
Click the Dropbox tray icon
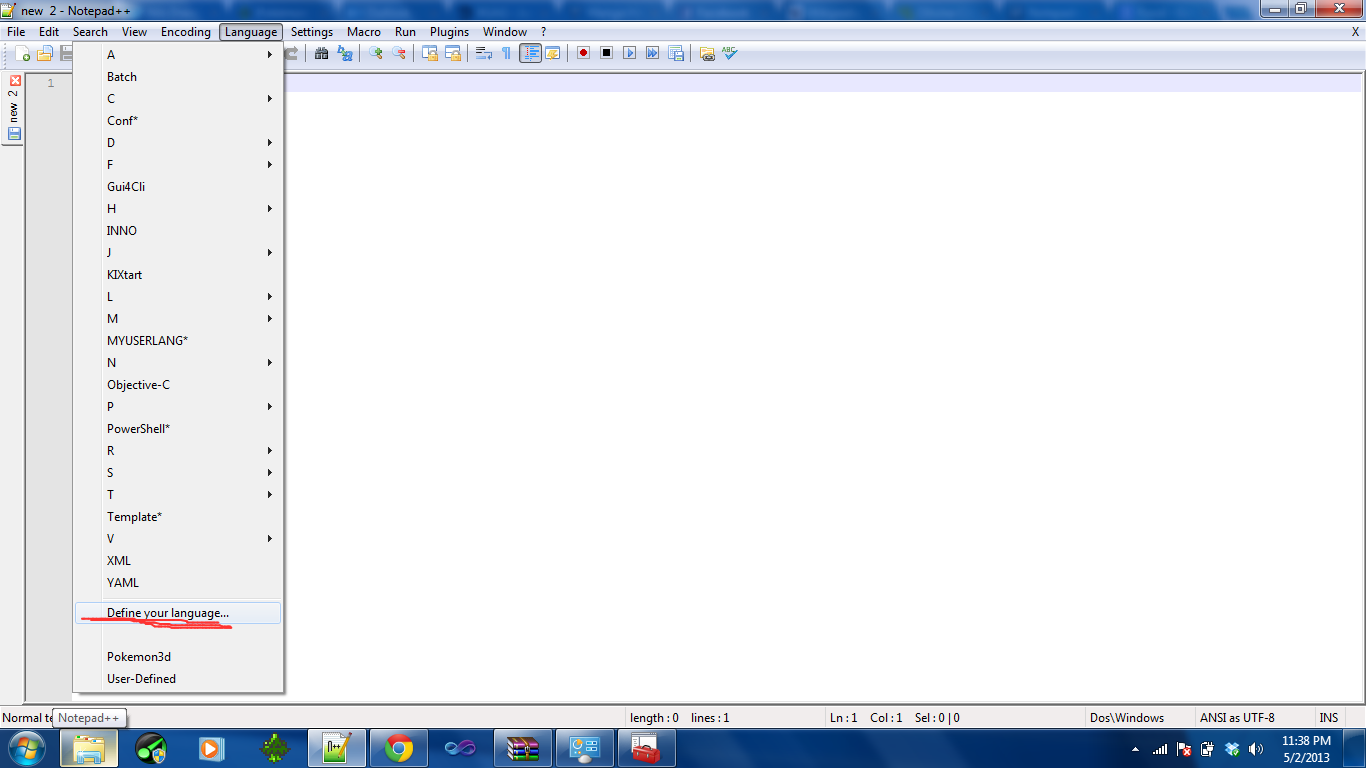[1232, 749]
